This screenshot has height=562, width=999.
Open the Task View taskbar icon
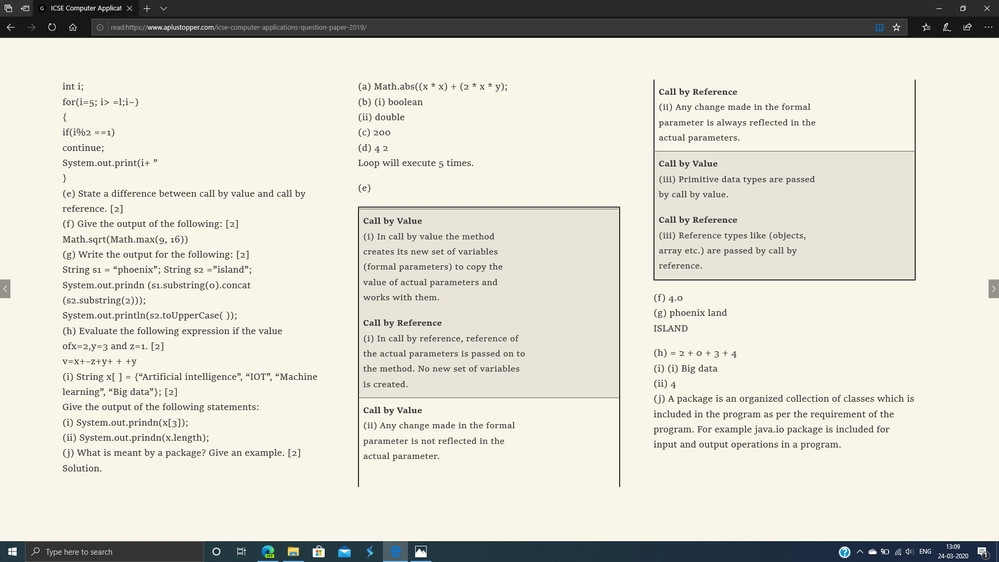tap(241, 552)
